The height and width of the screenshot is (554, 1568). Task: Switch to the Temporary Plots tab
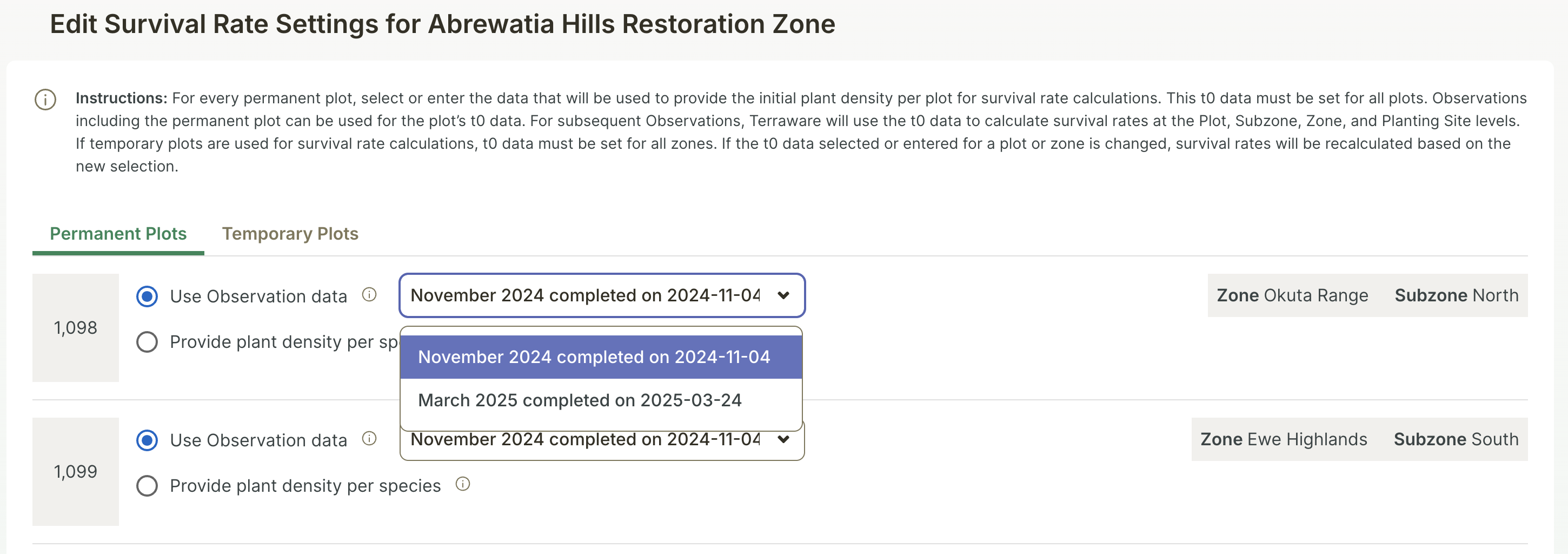(x=290, y=234)
